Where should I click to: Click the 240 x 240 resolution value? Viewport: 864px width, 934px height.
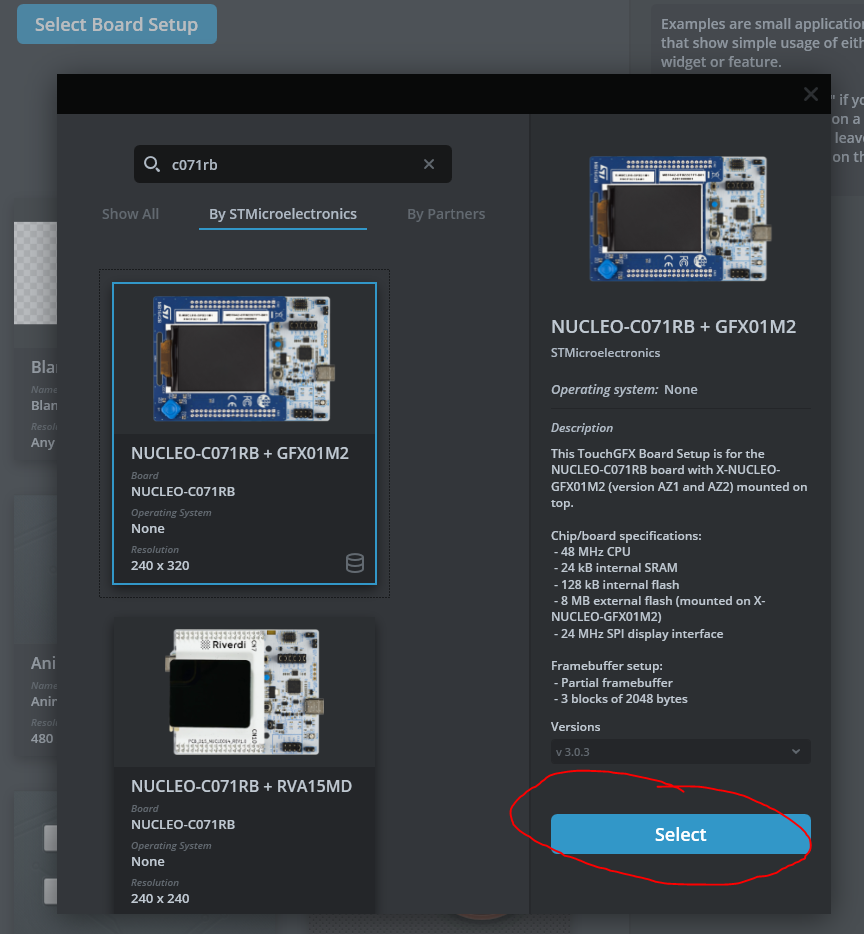tap(160, 898)
